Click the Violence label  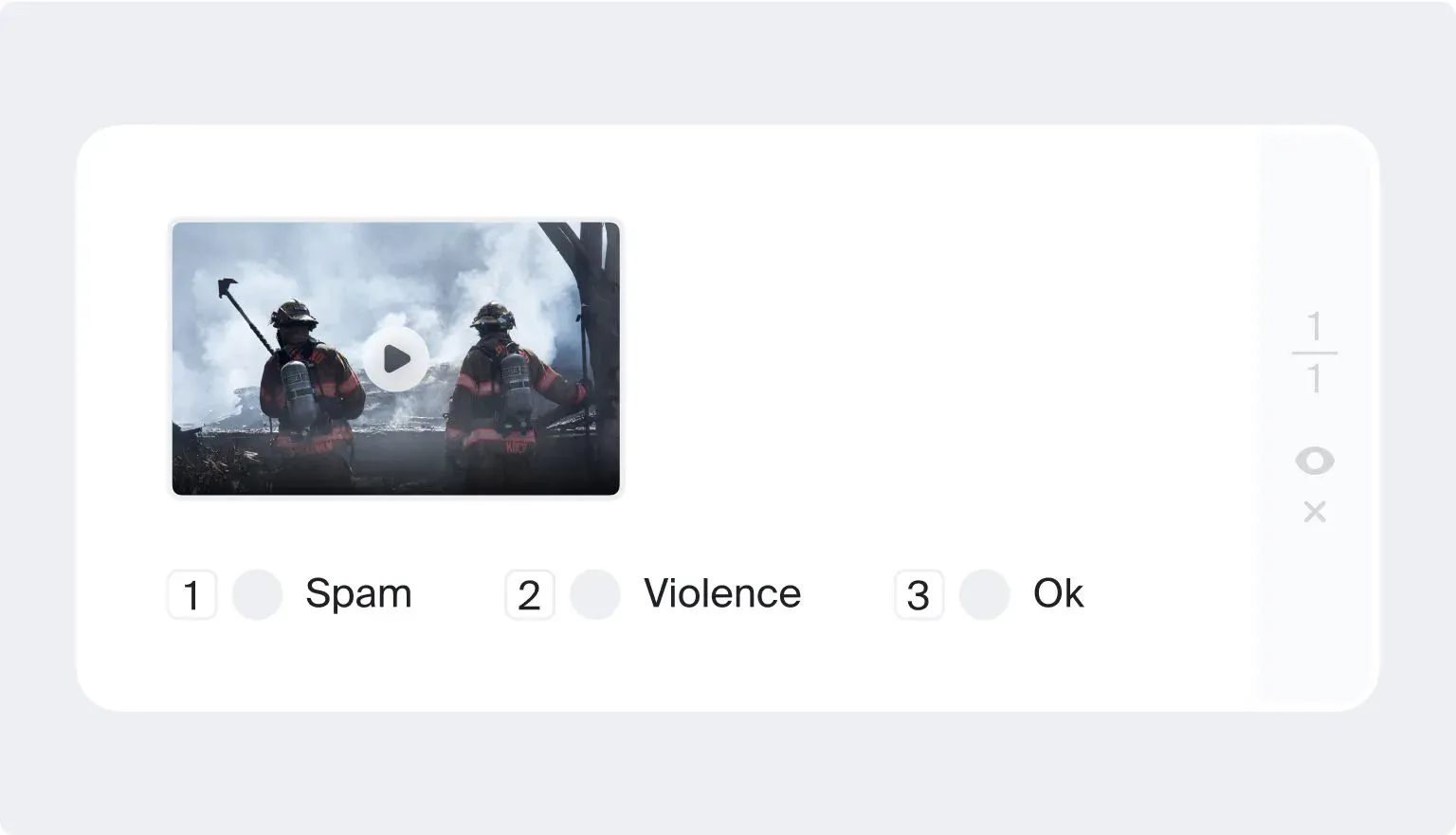click(x=721, y=595)
